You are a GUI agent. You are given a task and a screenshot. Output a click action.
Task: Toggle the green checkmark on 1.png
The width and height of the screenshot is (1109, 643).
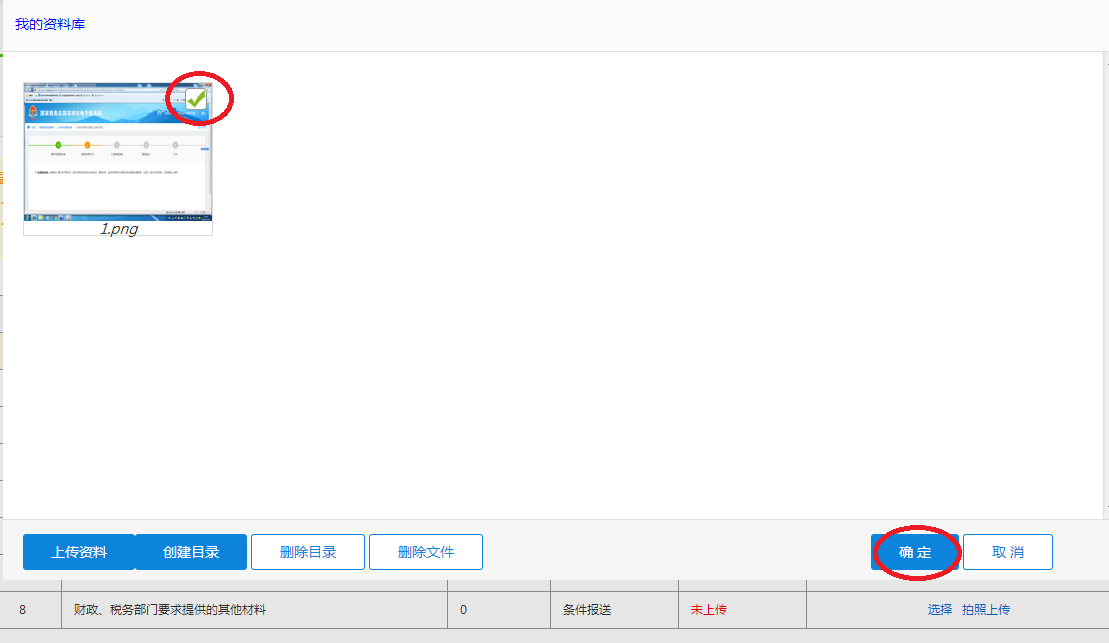click(196, 100)
